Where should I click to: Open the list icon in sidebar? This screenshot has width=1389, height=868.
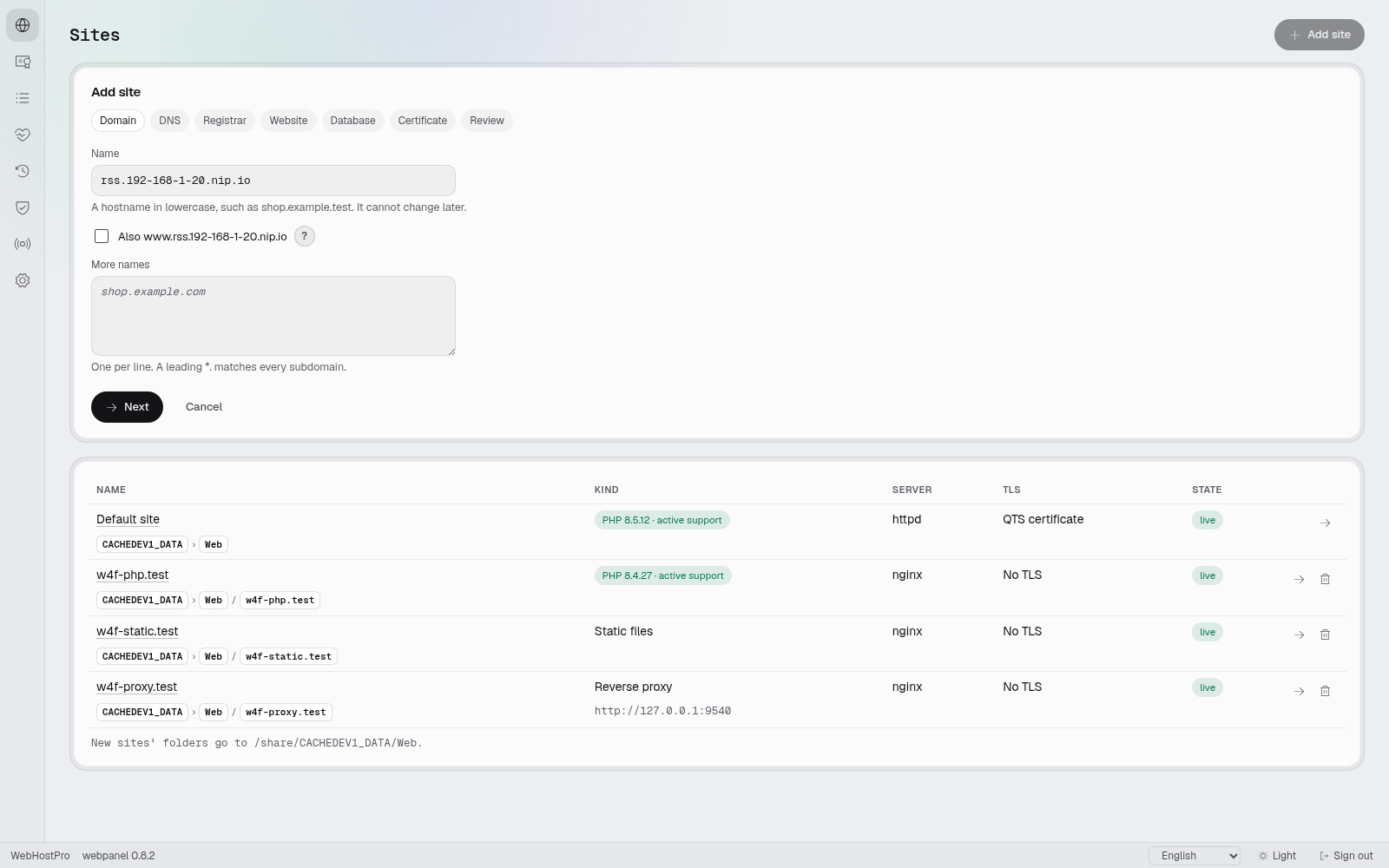pyautogui.click(x=23, y=98)
